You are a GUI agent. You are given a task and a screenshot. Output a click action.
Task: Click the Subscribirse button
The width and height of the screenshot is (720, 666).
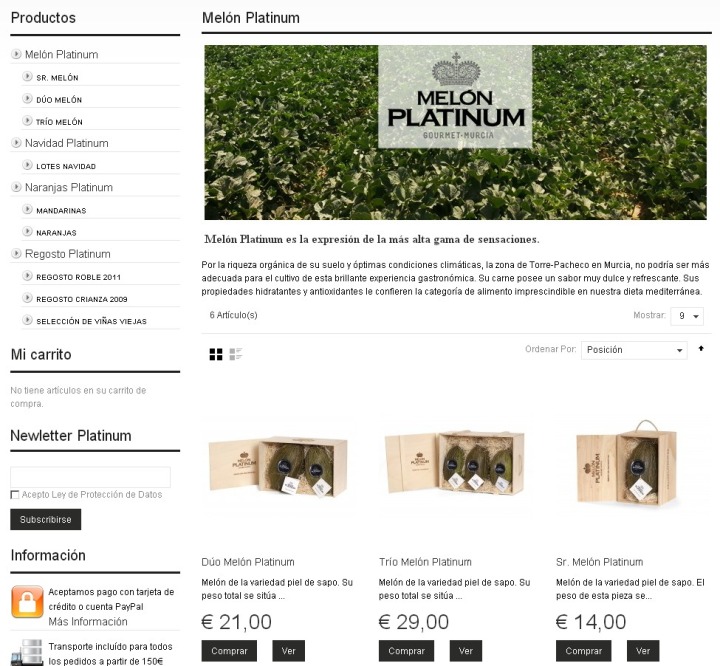[x=45, y=519]
